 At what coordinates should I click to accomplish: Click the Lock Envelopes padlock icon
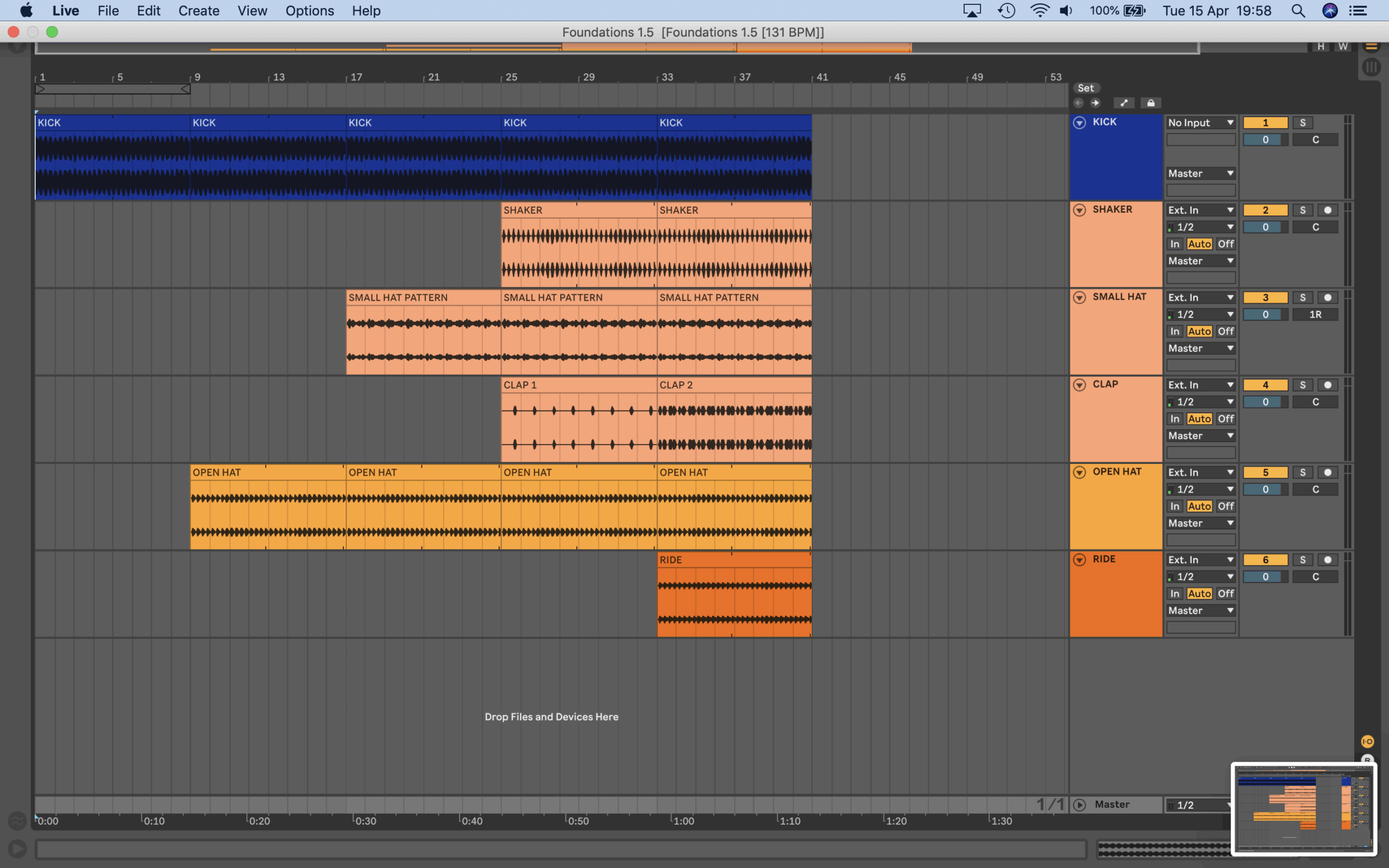pos(1150,103)
